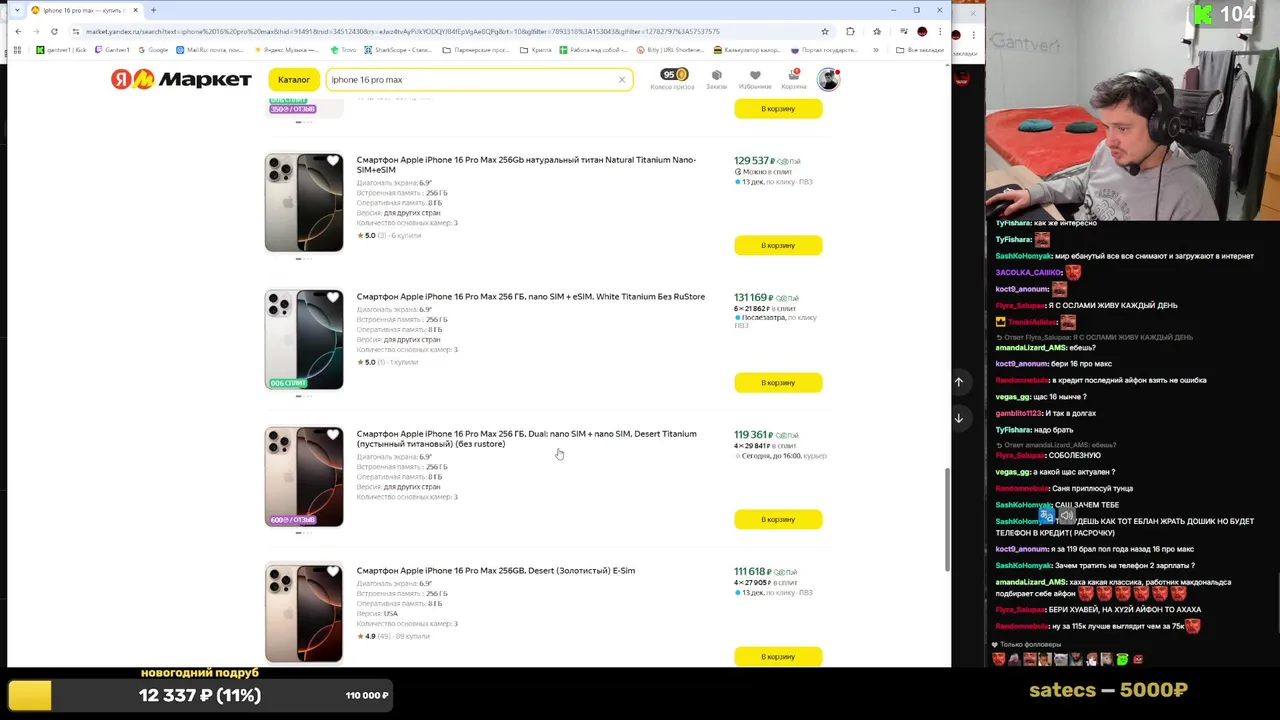Open the White Titanium iPhone product photo
This screenshot has height=720, width=1280.
[x=304, y=340]
